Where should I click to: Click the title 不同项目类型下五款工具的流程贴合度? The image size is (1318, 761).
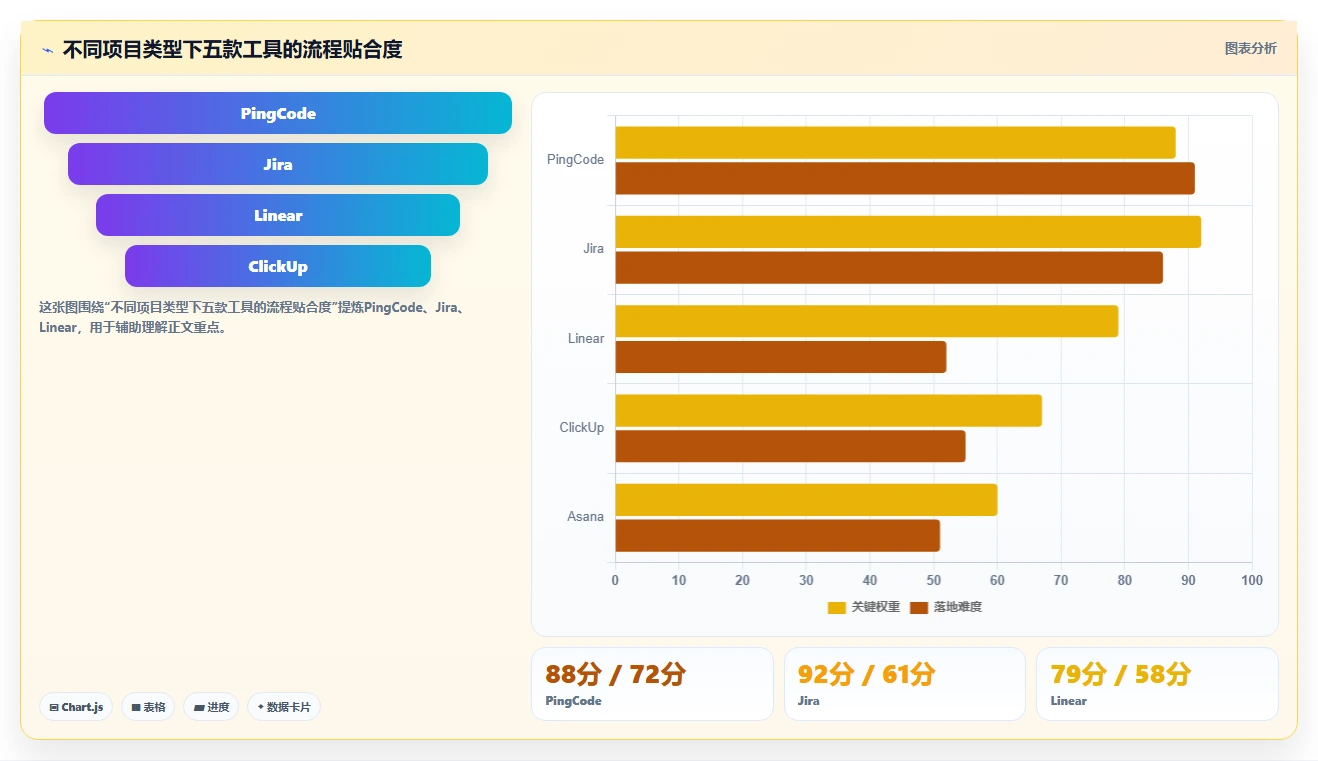[x=232, y=49]
